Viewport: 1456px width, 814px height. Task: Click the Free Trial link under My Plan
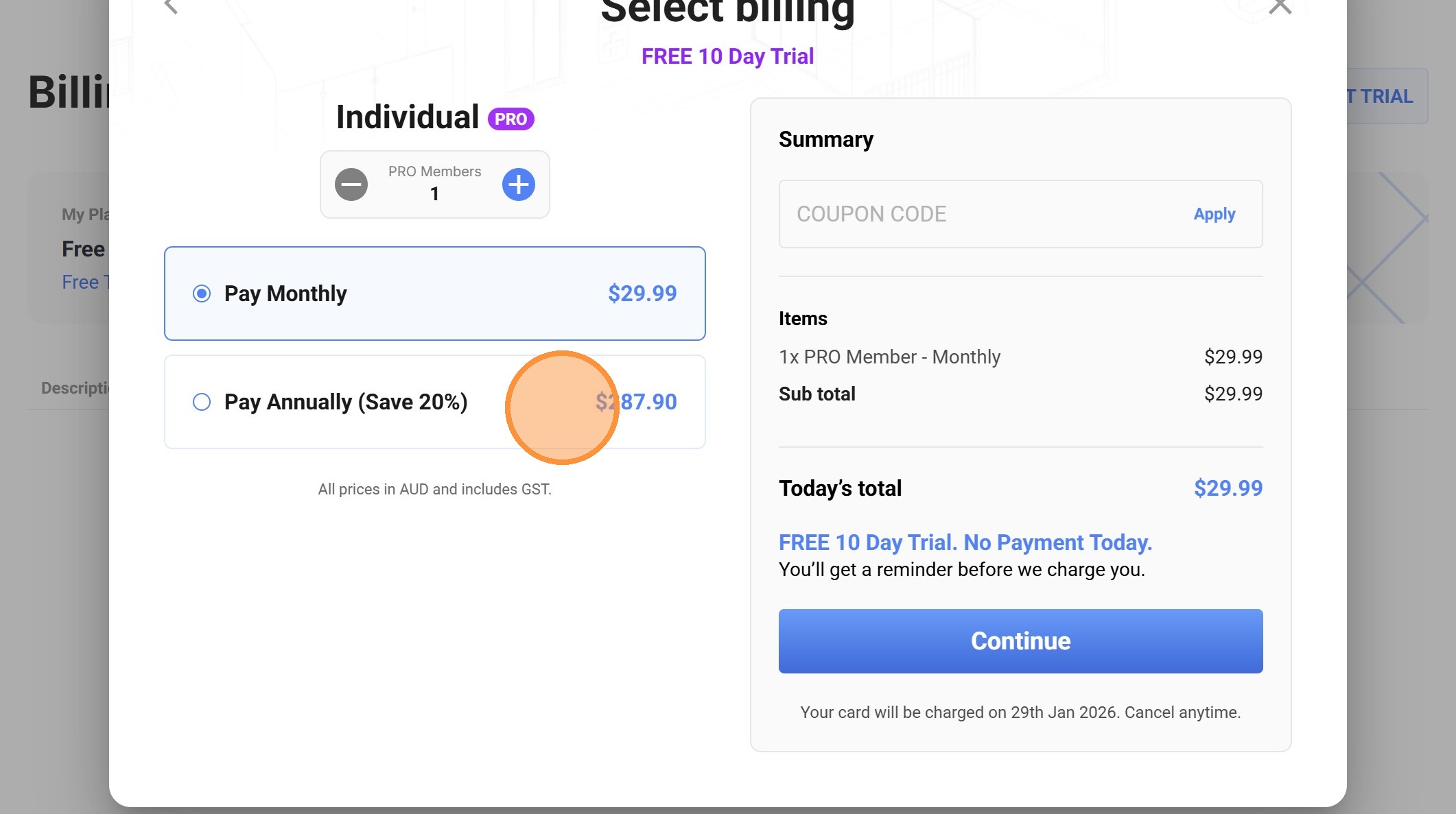(x=84, y=282)
